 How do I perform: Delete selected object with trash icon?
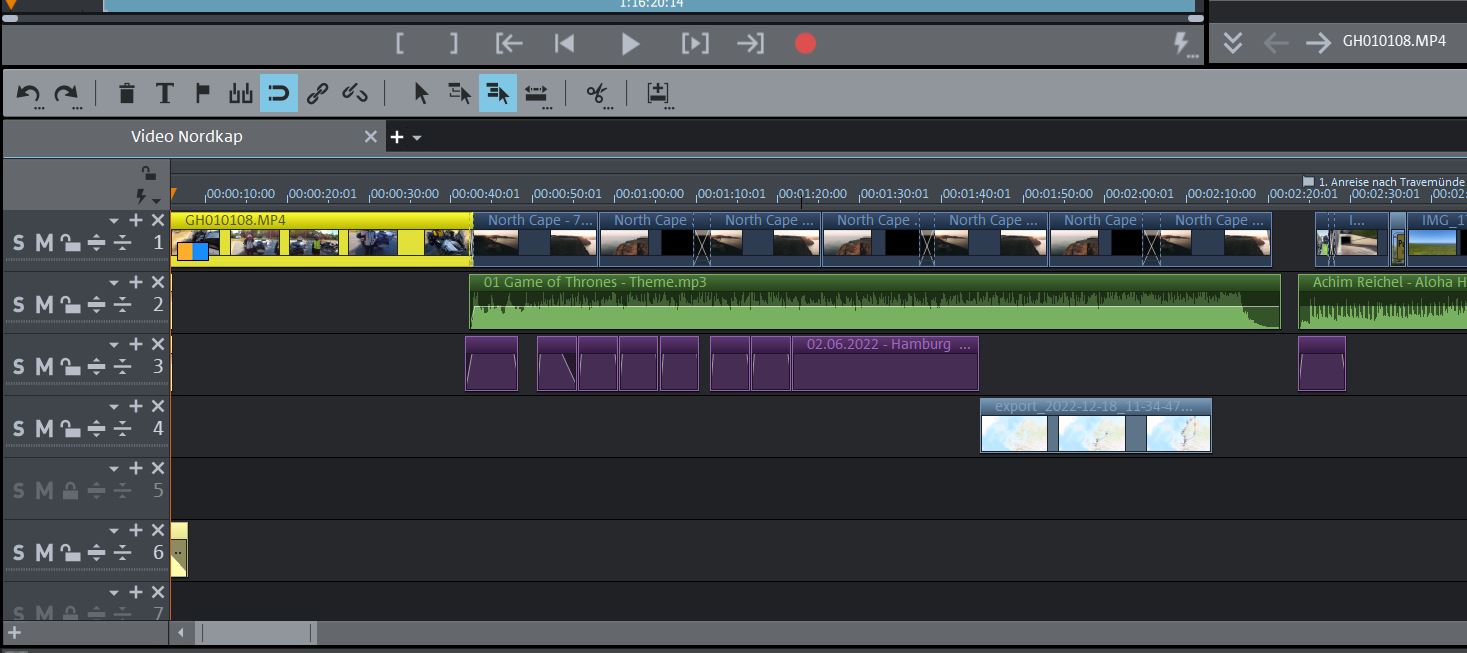click(126, 94)
